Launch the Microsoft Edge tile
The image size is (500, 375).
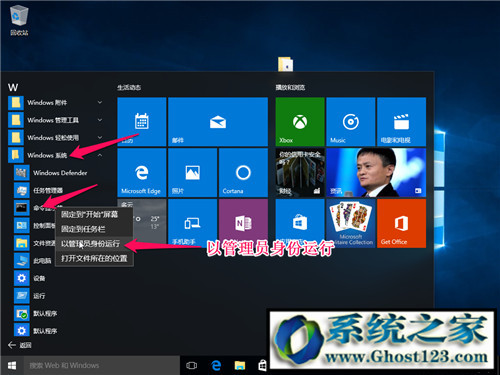click(142, 173)
